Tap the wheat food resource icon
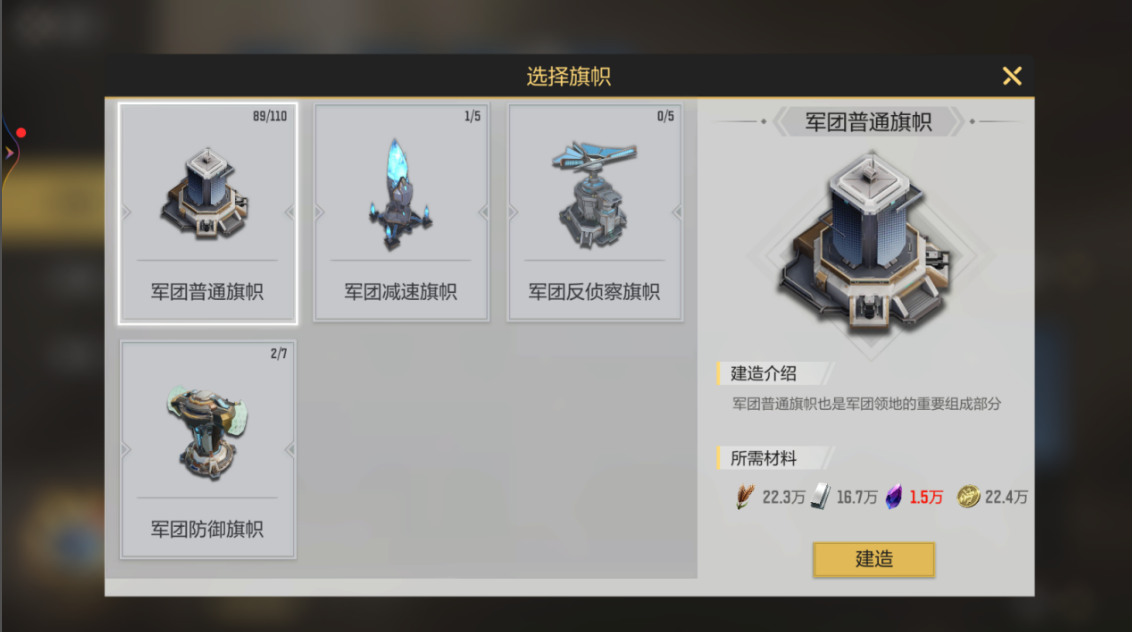This screenshot has width=1132, height=632. pyautogui.click(x=745, y=497)
